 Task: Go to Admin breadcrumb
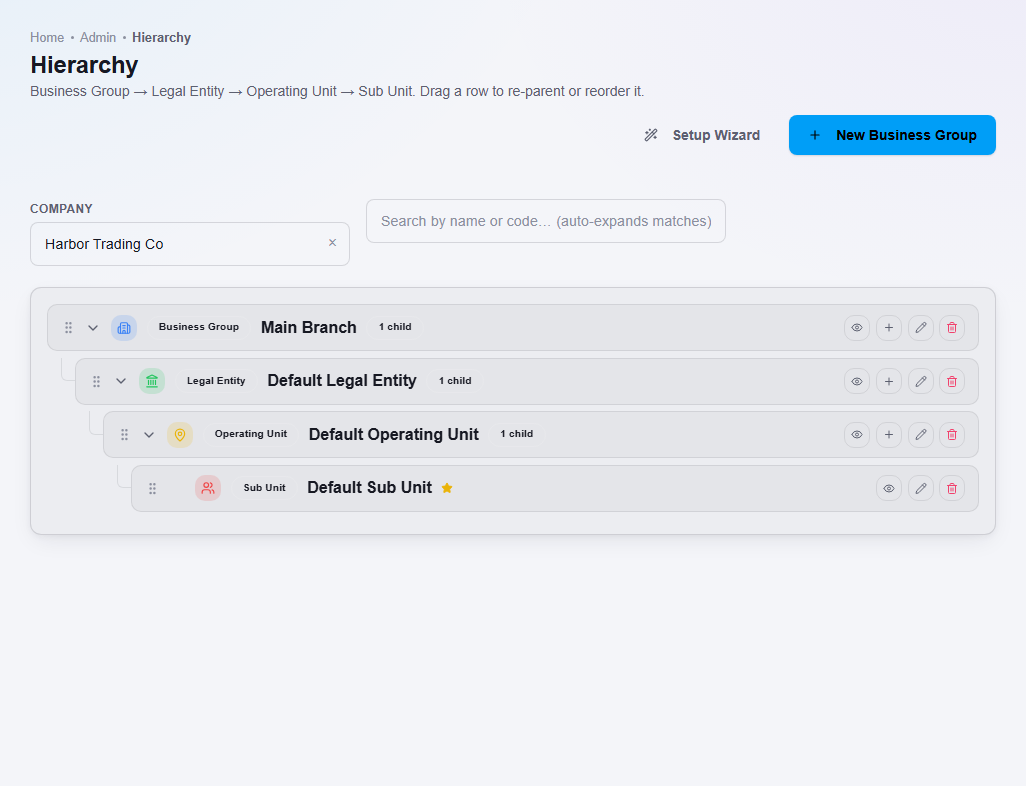[97, 37]
